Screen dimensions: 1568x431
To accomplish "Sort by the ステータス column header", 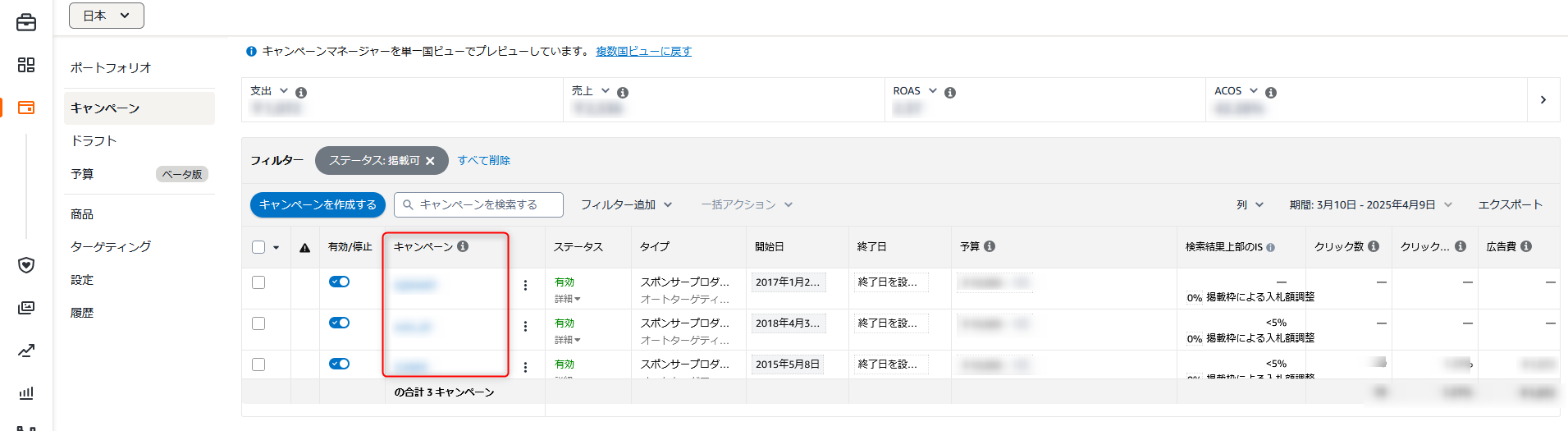I will point(578,246).
